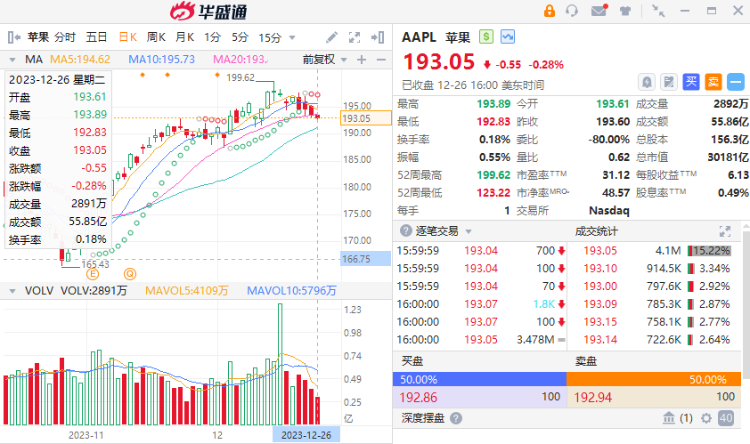The height and width of the screenshot is (444, 750).
Task: Open help for 深度摆盘
Action: pos(456,419)
